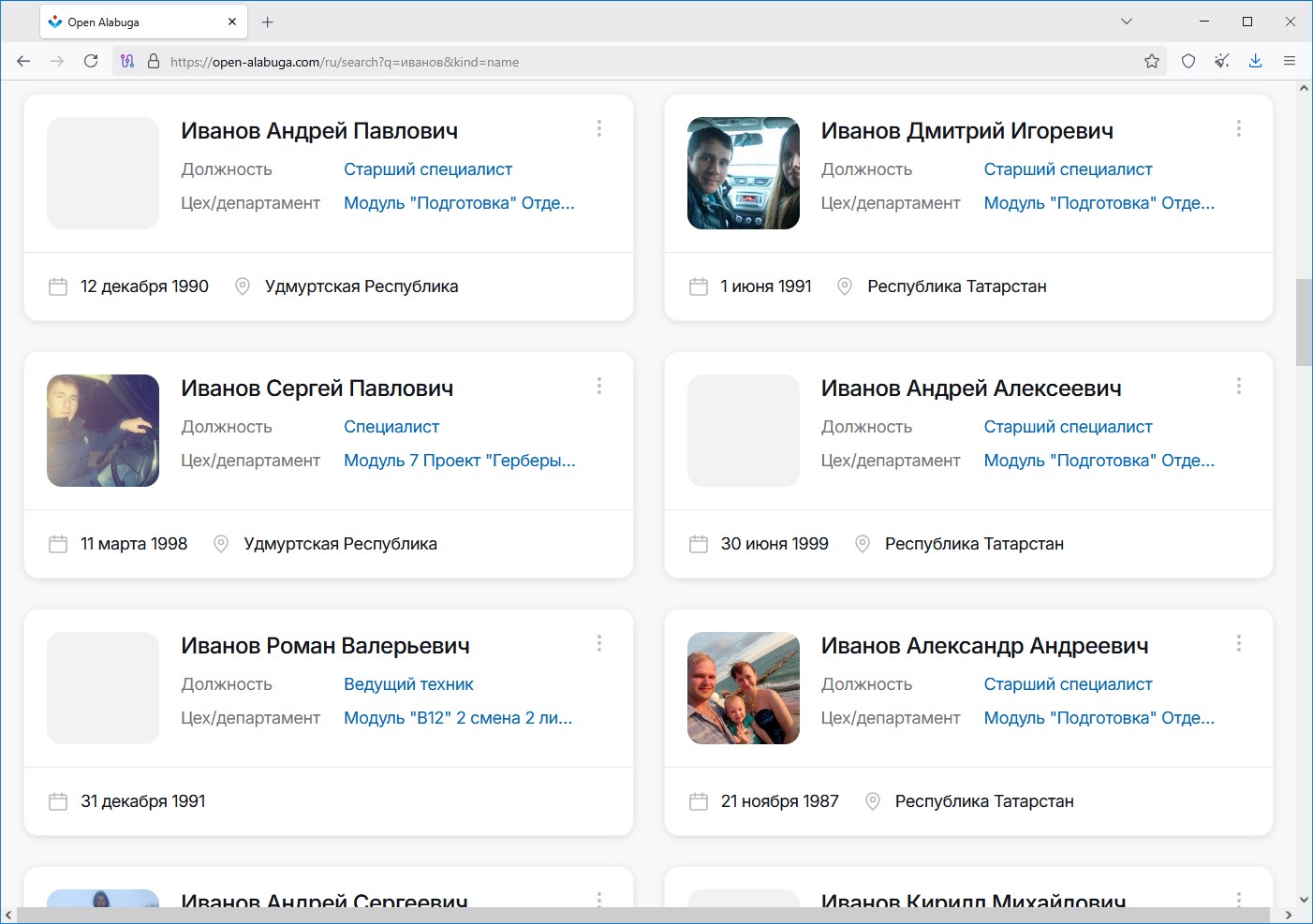Viewport: 1313px width, 924px height.
Task: Open Иванов Дмитрий Игоревич's Старший специалист link
Action: [x=1068, y=169]
